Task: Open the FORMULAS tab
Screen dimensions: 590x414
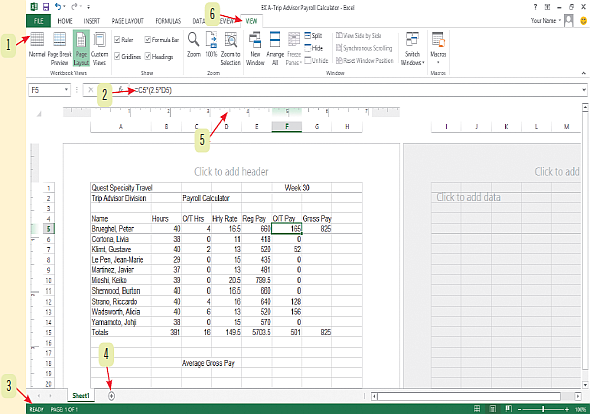Action: point(168,21)
